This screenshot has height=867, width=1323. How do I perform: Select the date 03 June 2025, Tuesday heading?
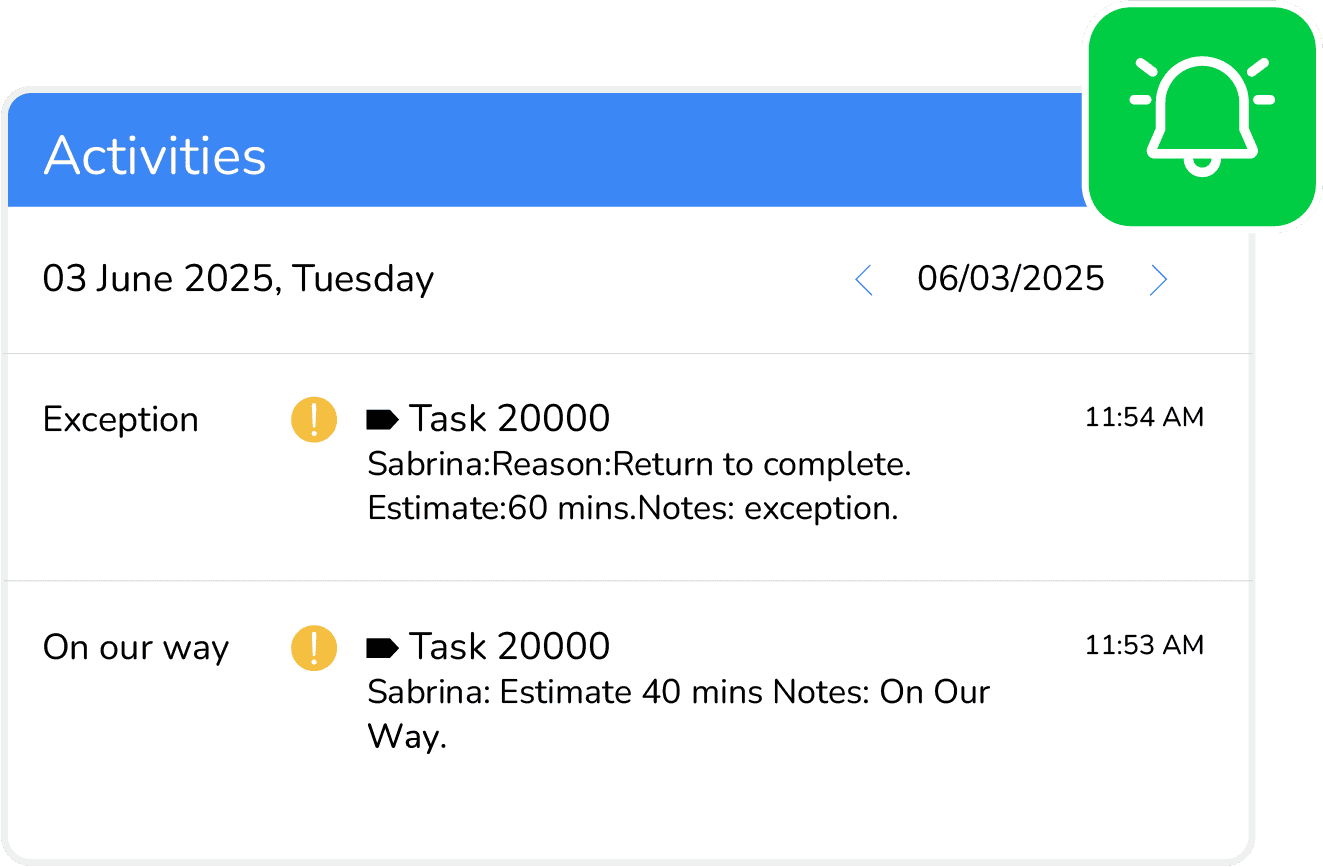[239, 279]
